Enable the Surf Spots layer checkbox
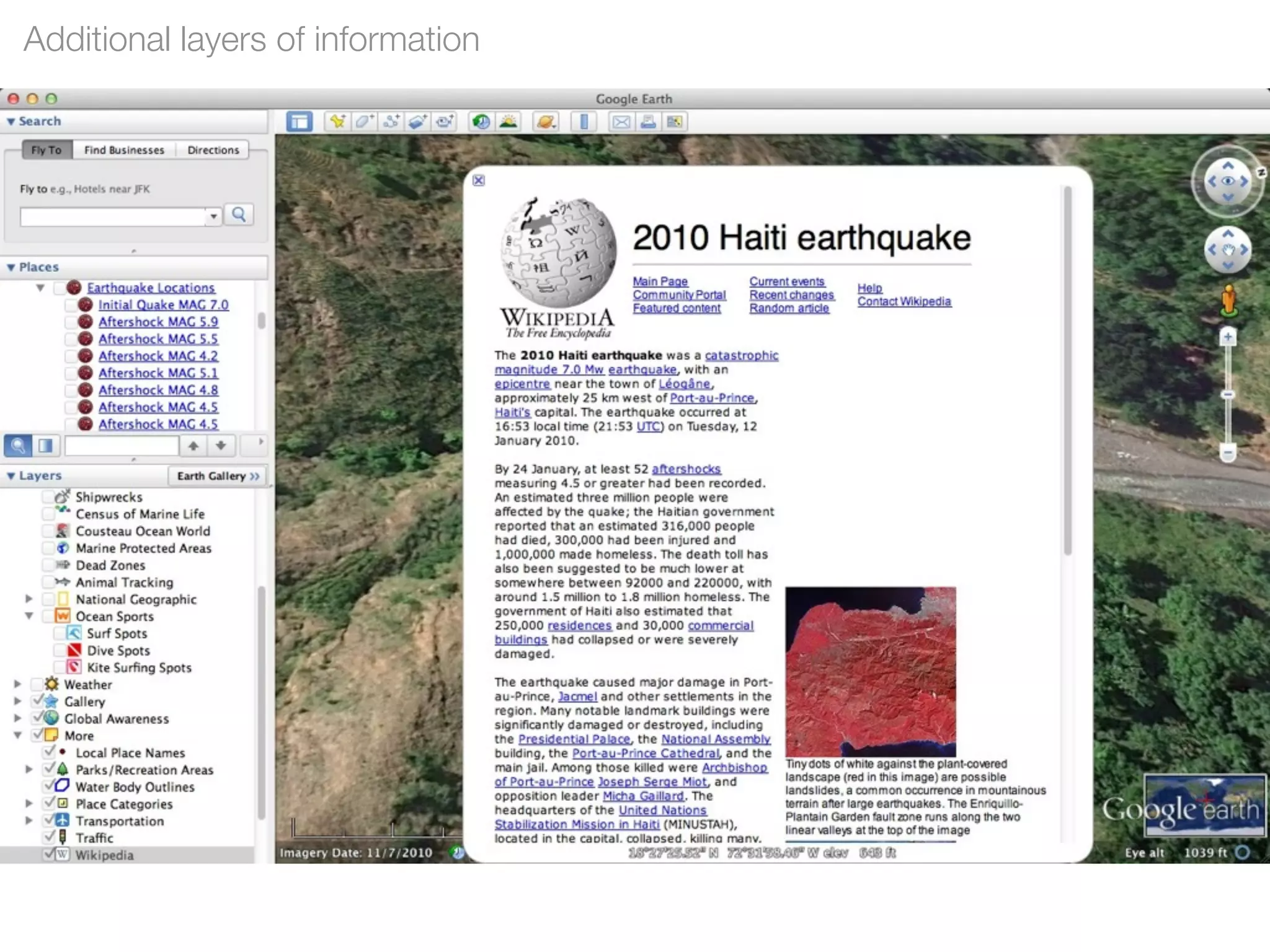This screenshot has width=1270, height=952. coord(60,633)
